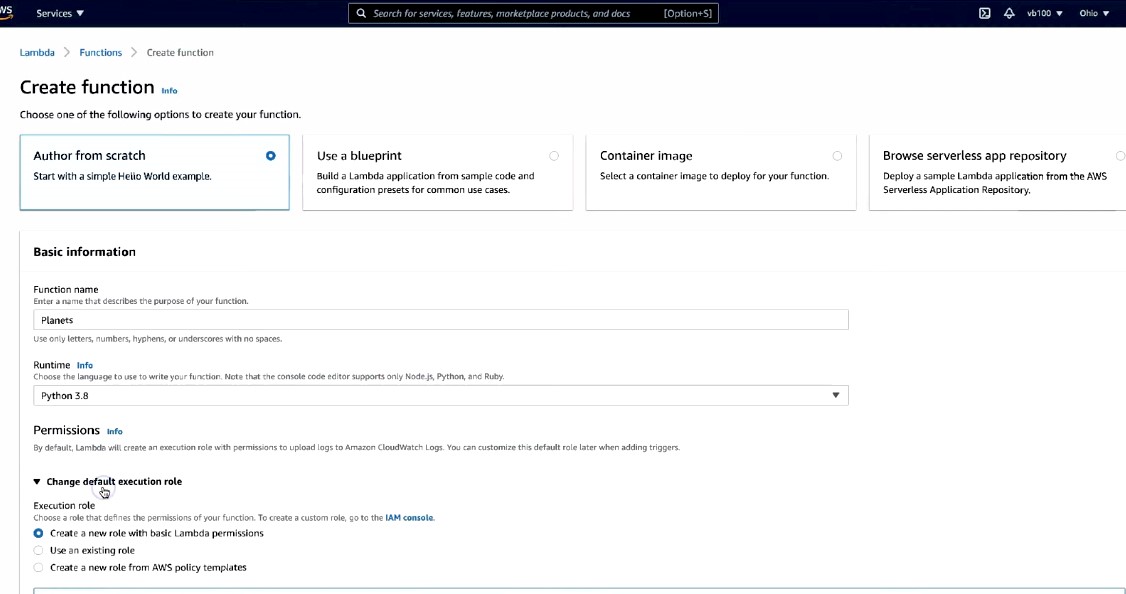
Task: Open the Runtime Info link
Action: click(85, 365)
